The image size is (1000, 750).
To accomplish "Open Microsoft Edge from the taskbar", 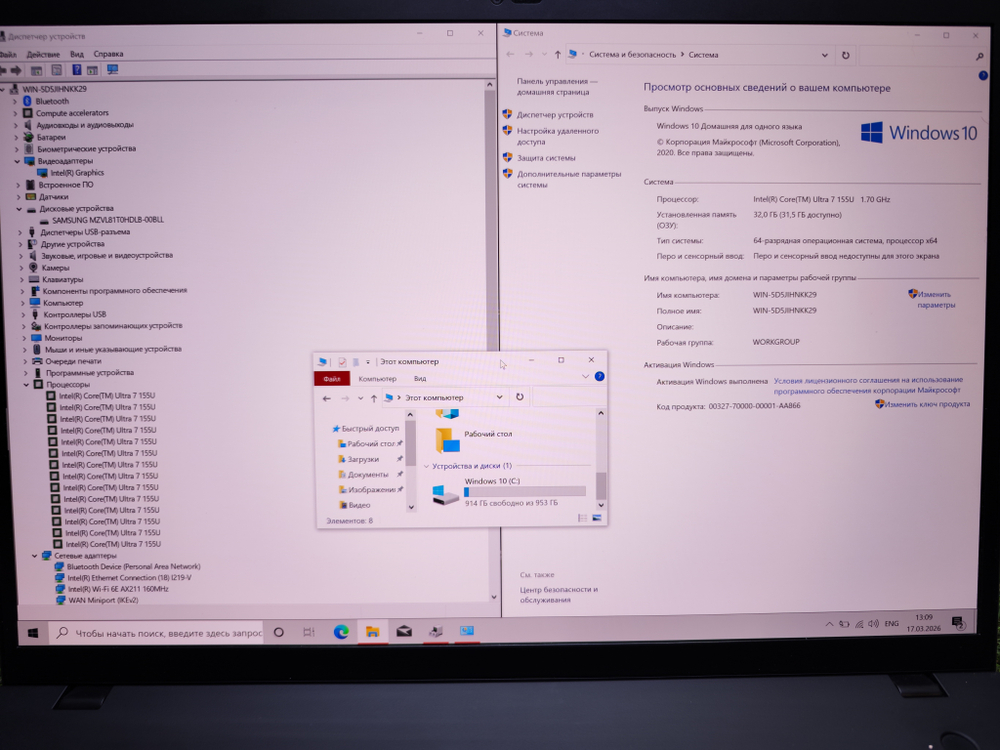I will (x=340, y=632).
